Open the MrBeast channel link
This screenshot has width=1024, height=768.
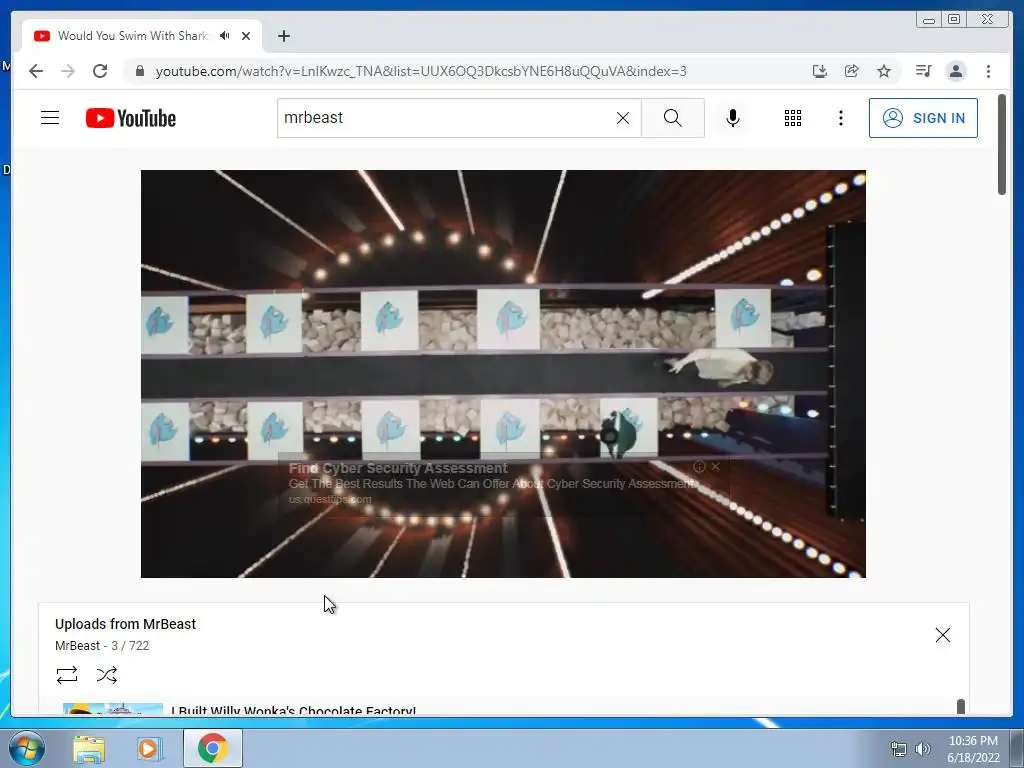(x=77, y=646)
